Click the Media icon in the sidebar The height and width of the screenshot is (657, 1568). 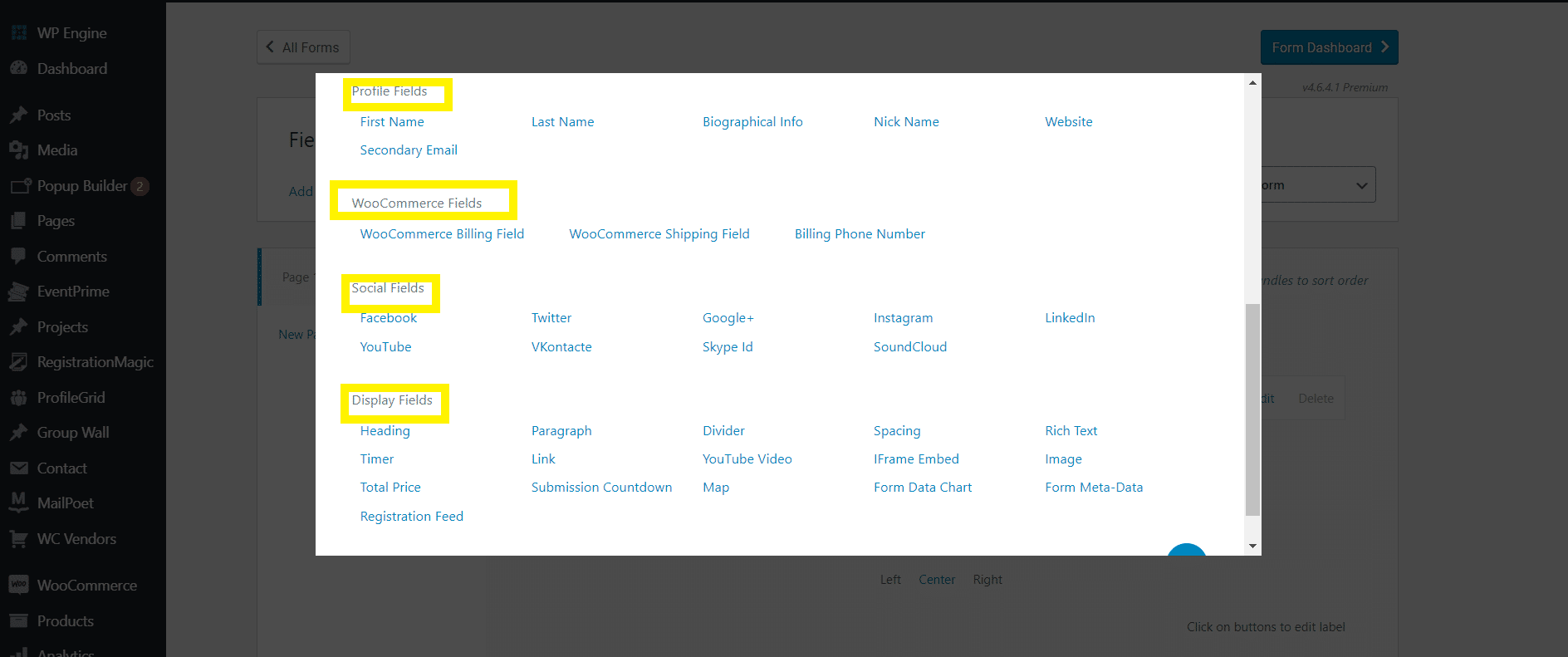pyautogui.click(x=19, y=150)
